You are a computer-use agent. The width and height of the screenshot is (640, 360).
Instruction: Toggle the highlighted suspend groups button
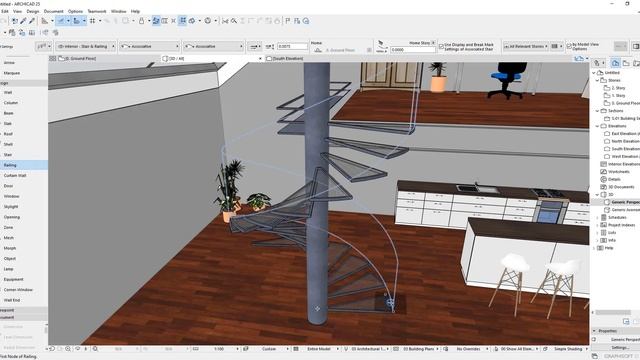(x=156, y=21)
